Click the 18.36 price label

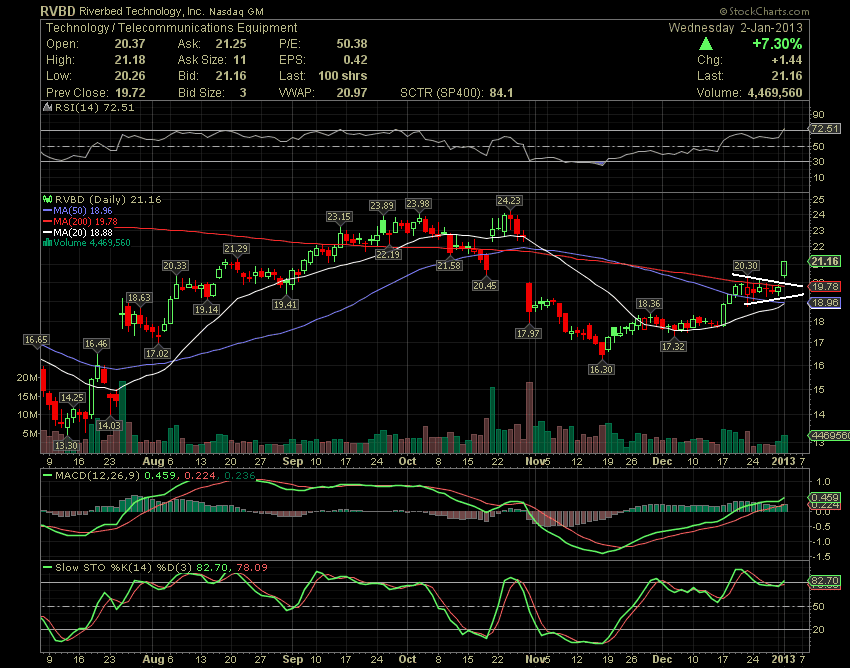click(x=648, y=304)
